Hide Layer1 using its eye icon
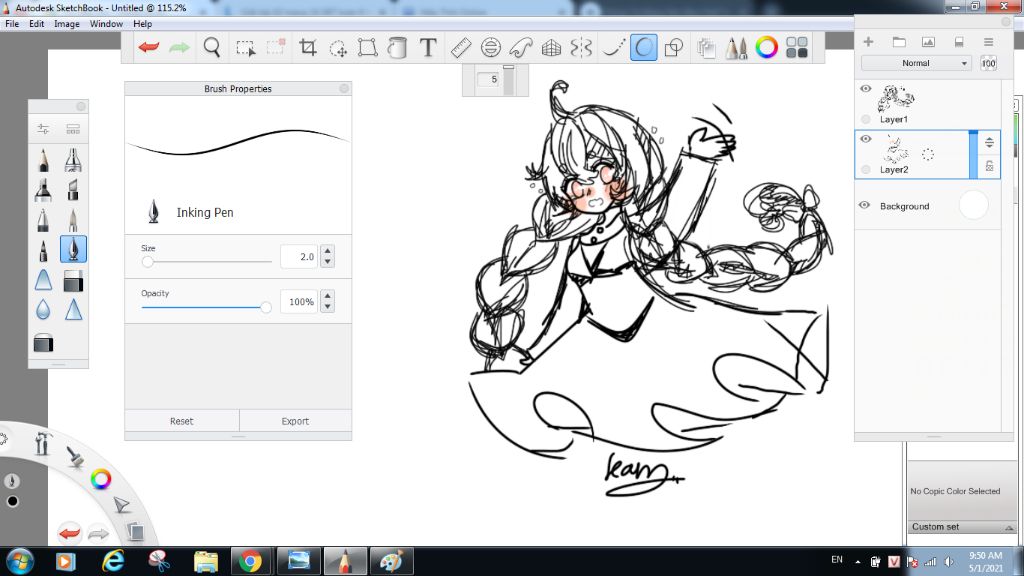This screenshot has height=576, width=1024. [865, 89]
